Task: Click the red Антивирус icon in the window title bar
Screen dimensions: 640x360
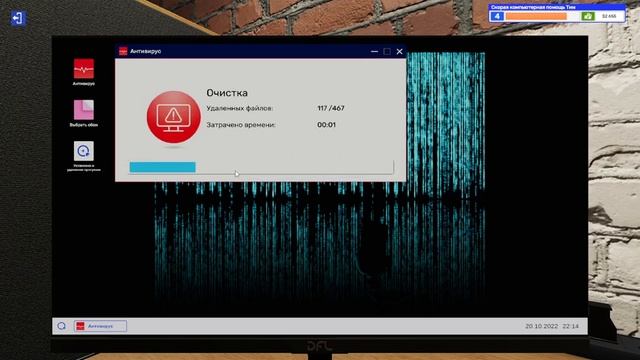Action: pyautogui.click(x=123, y=51)
